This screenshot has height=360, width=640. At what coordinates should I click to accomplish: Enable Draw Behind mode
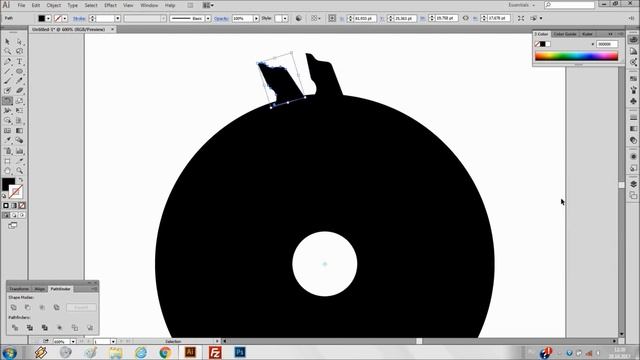(14, 215)
